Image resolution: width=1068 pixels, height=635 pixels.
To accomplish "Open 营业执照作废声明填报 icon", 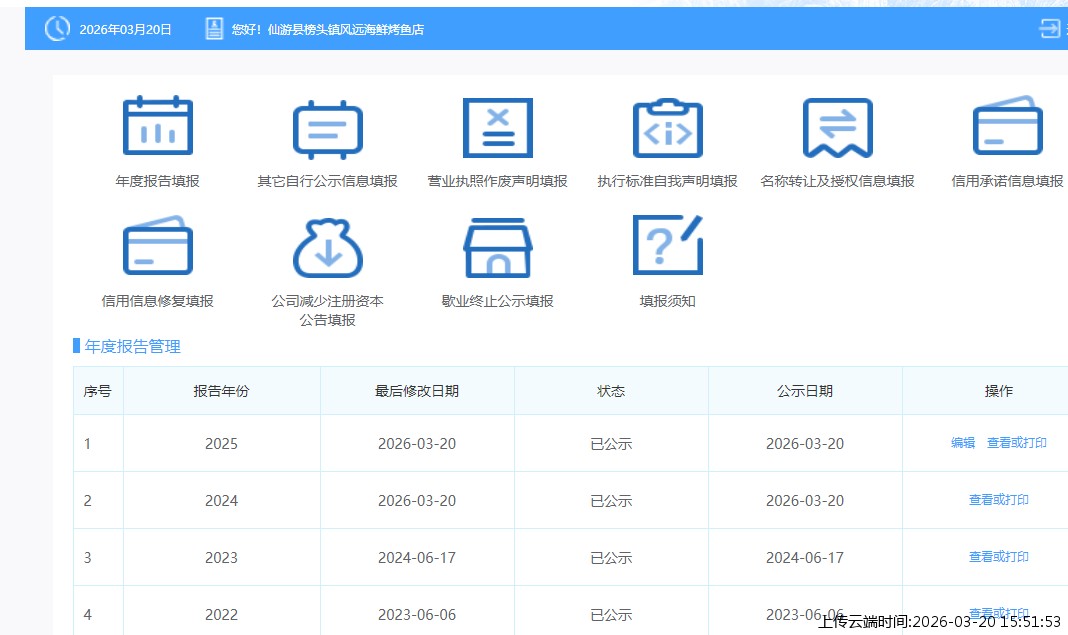I will coord(497,128).
